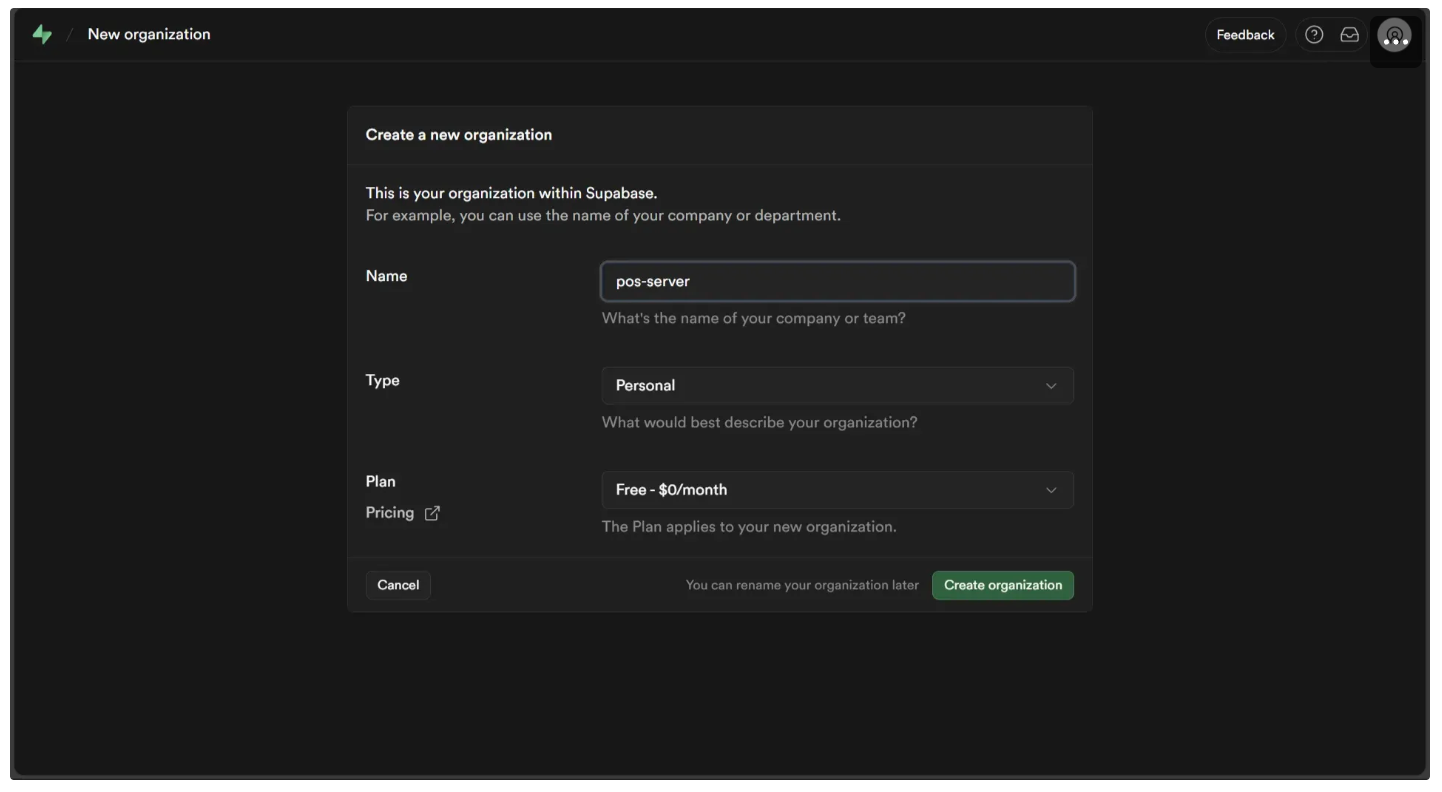
Task: Open the Plan dropdown showing Free - $0/month
Action: 838,490
